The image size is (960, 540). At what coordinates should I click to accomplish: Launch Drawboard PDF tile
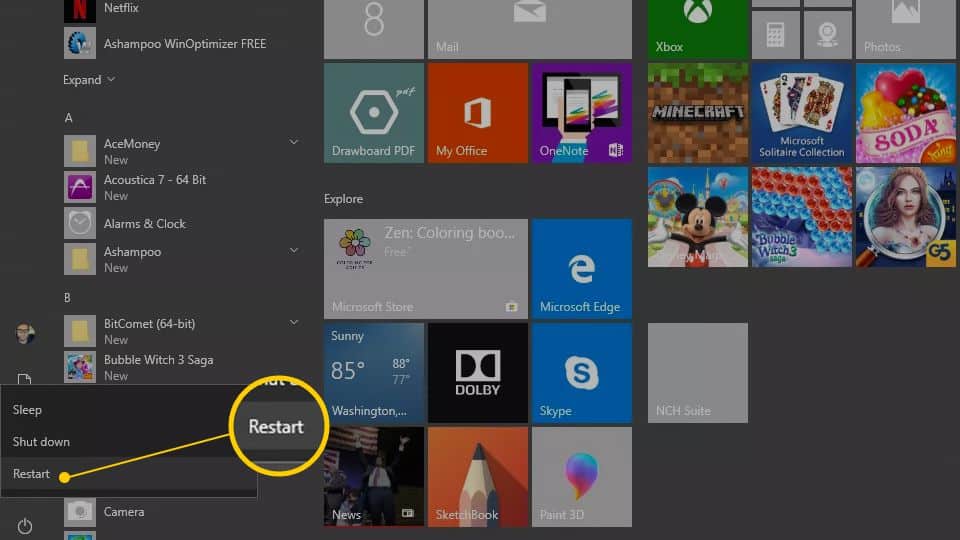point(373,112)
